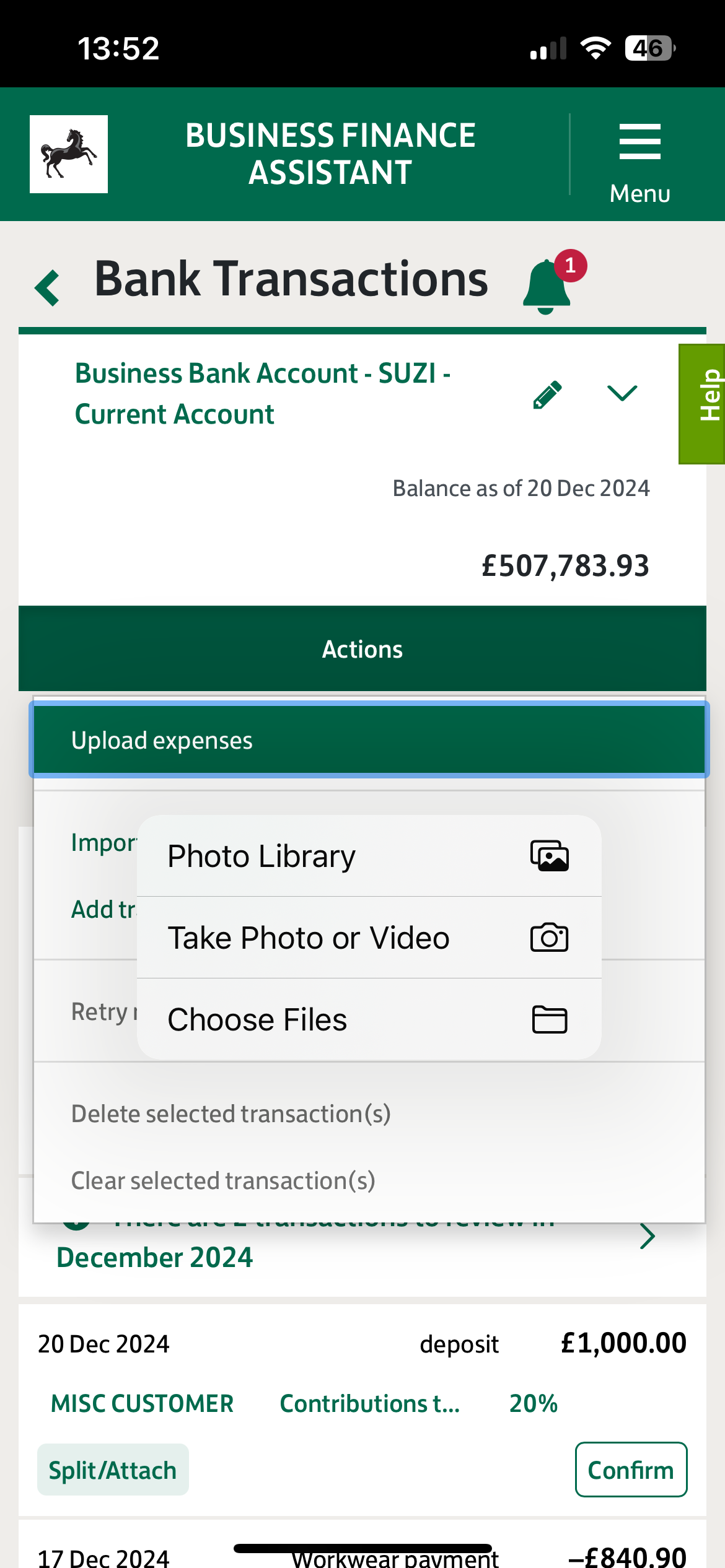725x1568 pixels.
Task: Go back using the left chevron
Action: pos(48,288)
